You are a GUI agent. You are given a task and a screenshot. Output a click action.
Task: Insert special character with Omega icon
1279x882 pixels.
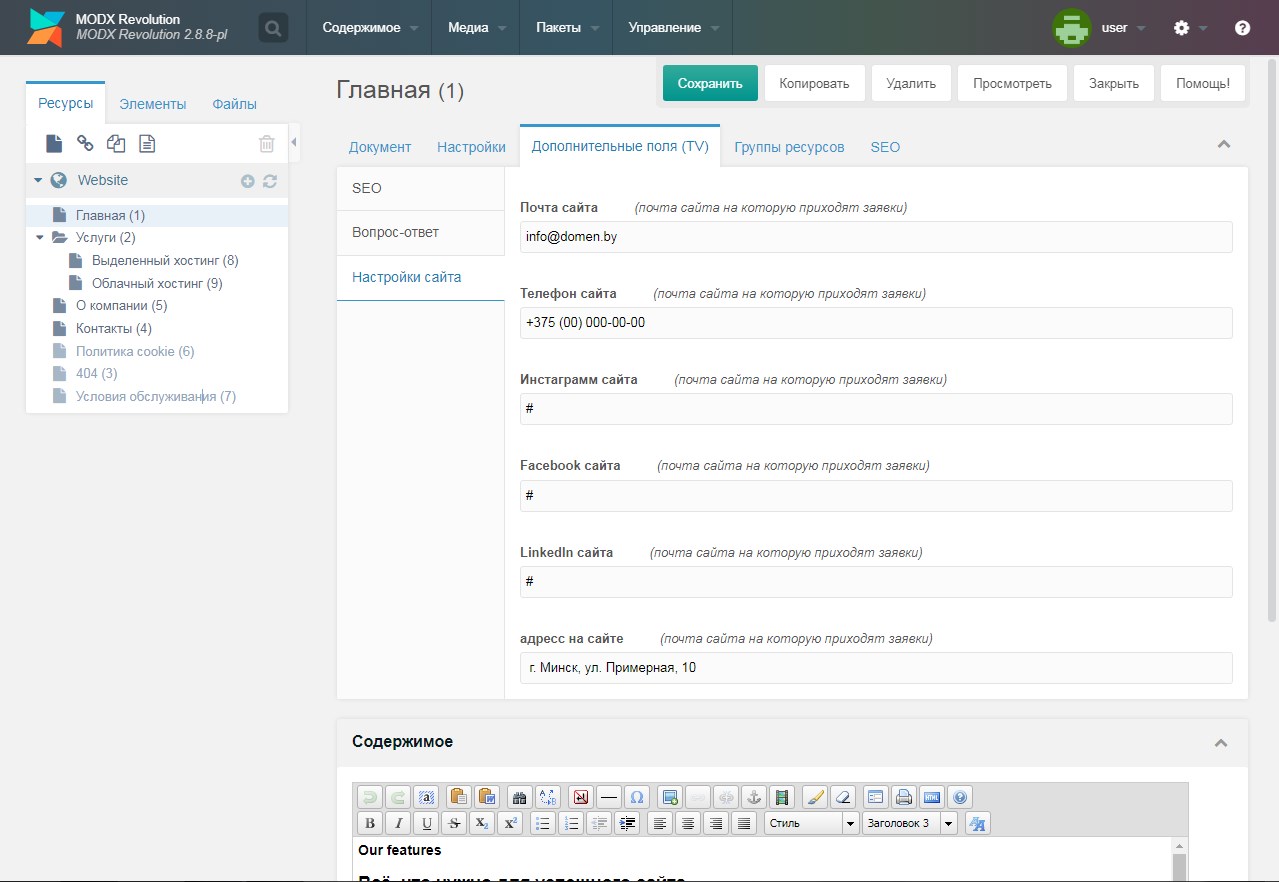point(636,797)
